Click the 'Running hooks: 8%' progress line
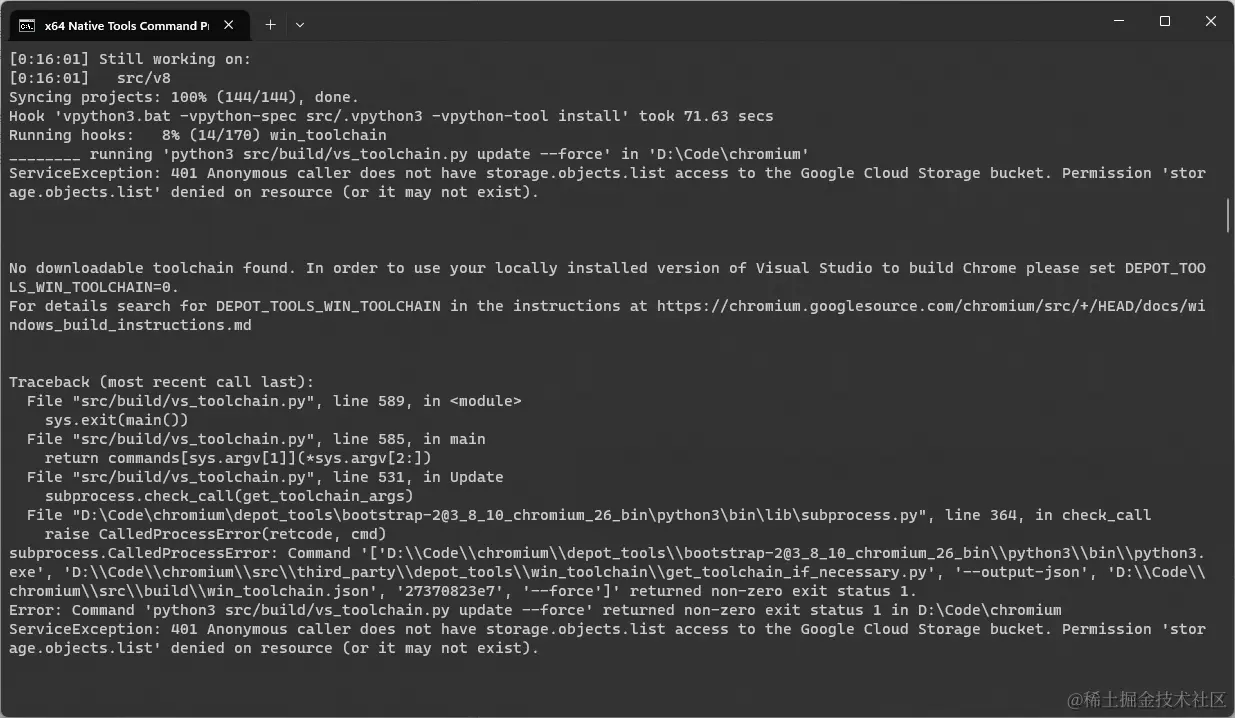The image size is (1235, 718). point(197,135)
